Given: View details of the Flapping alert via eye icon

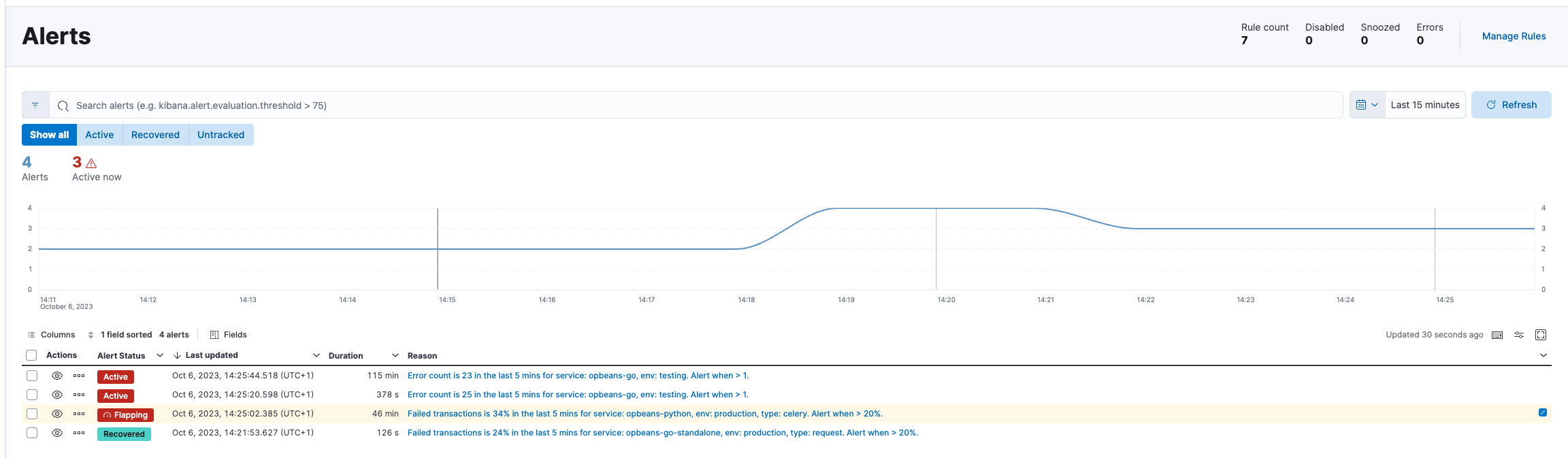Looking at the screenshot, I should tap(57, 414).
